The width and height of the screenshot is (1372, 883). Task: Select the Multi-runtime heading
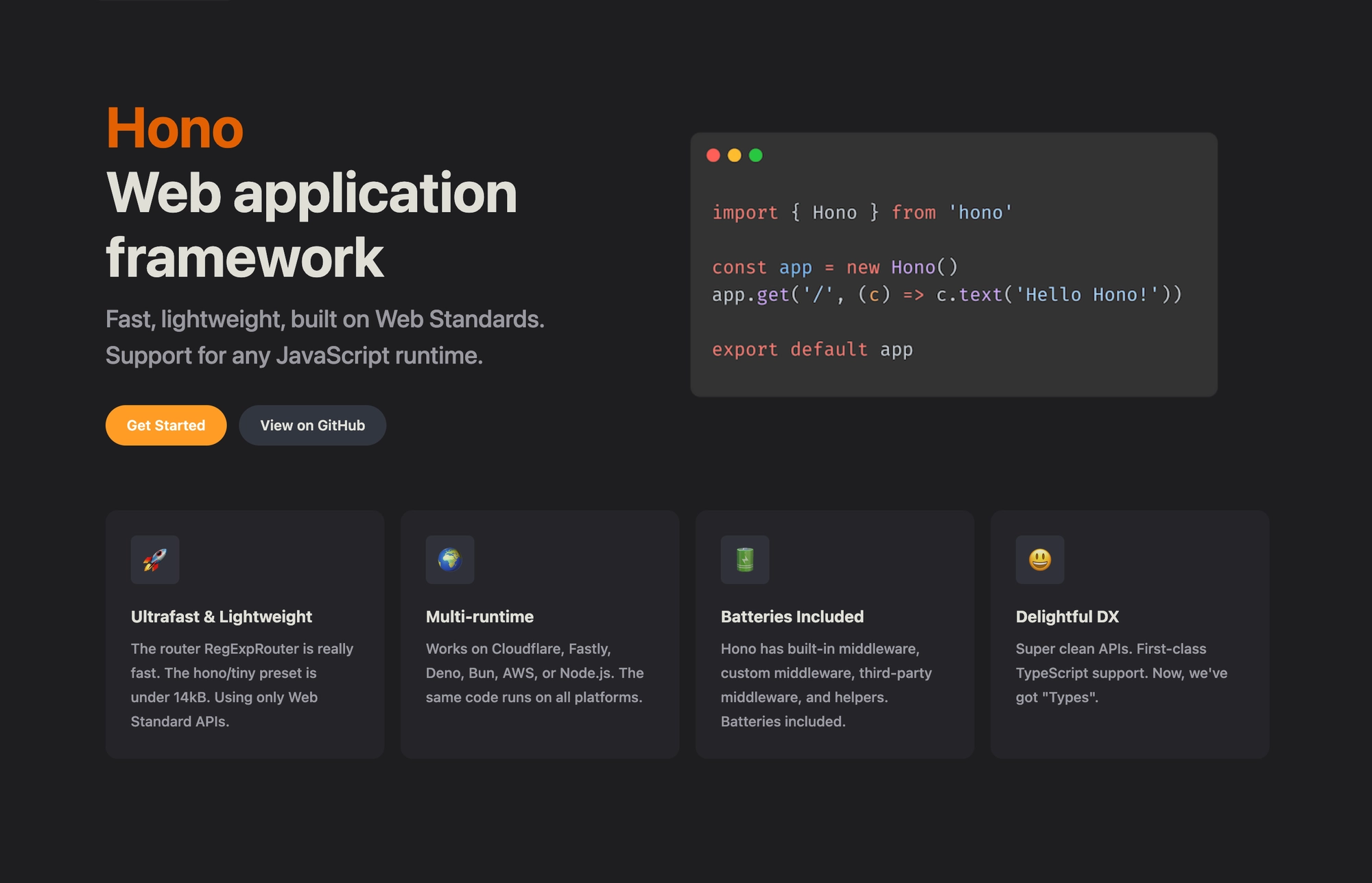click(480, 617)
